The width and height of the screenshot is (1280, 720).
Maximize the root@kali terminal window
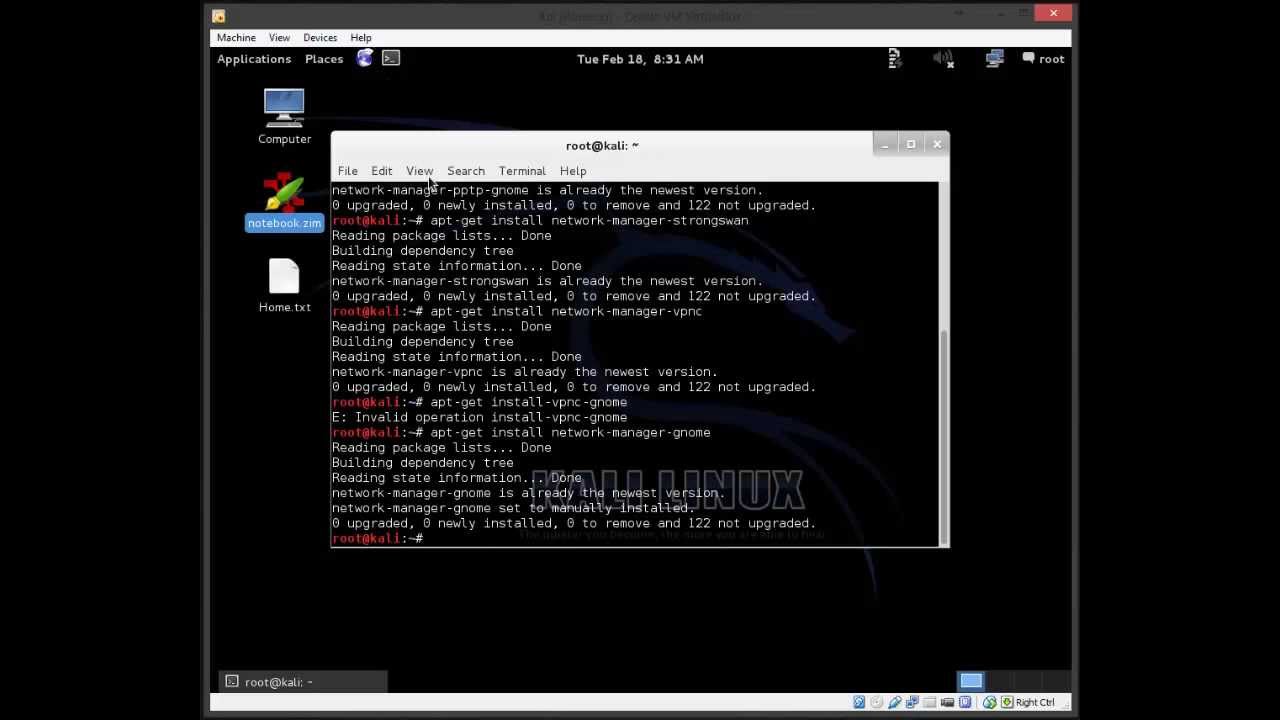click(x=911, y=145)
